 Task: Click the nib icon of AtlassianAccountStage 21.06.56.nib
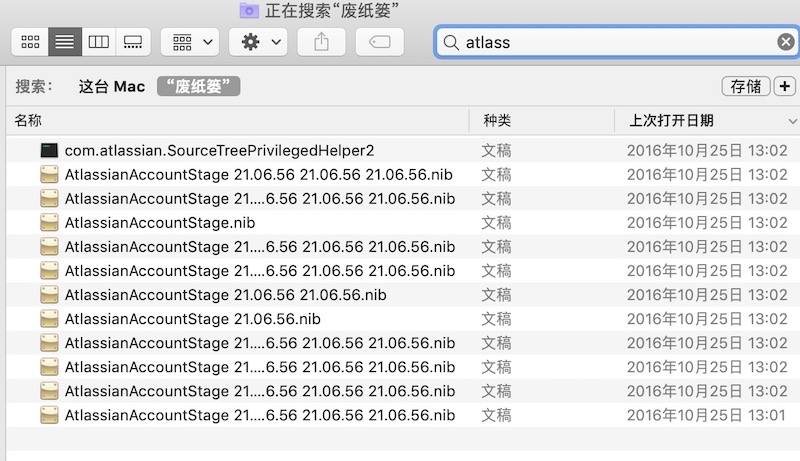pyautogui.click(x=49, y=319)
